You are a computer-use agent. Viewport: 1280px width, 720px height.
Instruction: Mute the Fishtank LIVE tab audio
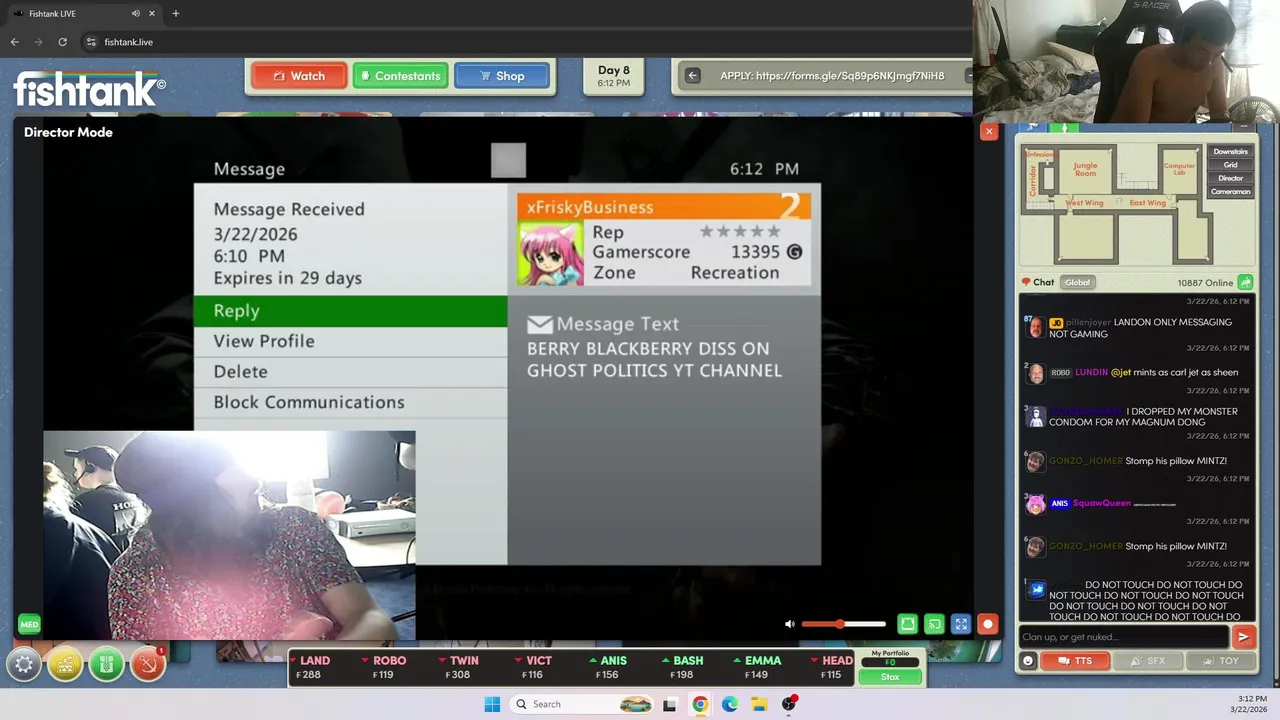[135, 13]
